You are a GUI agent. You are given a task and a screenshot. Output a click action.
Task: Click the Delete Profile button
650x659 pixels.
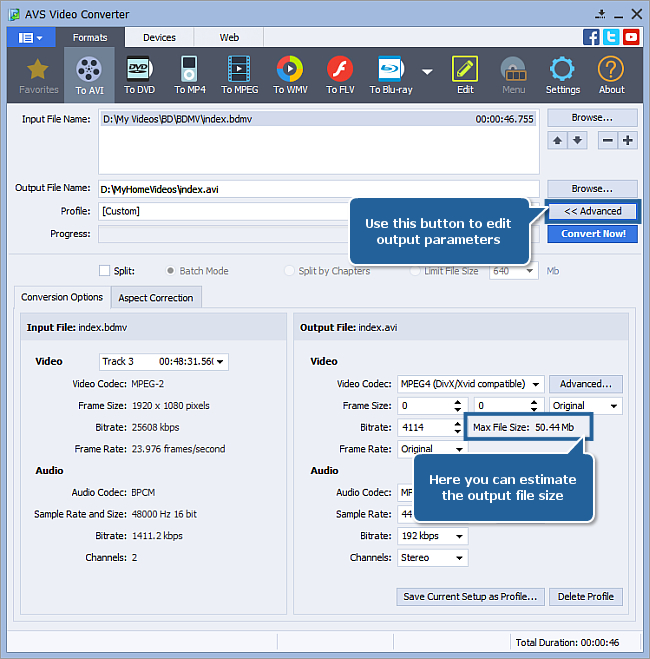[x=585, y=597]
